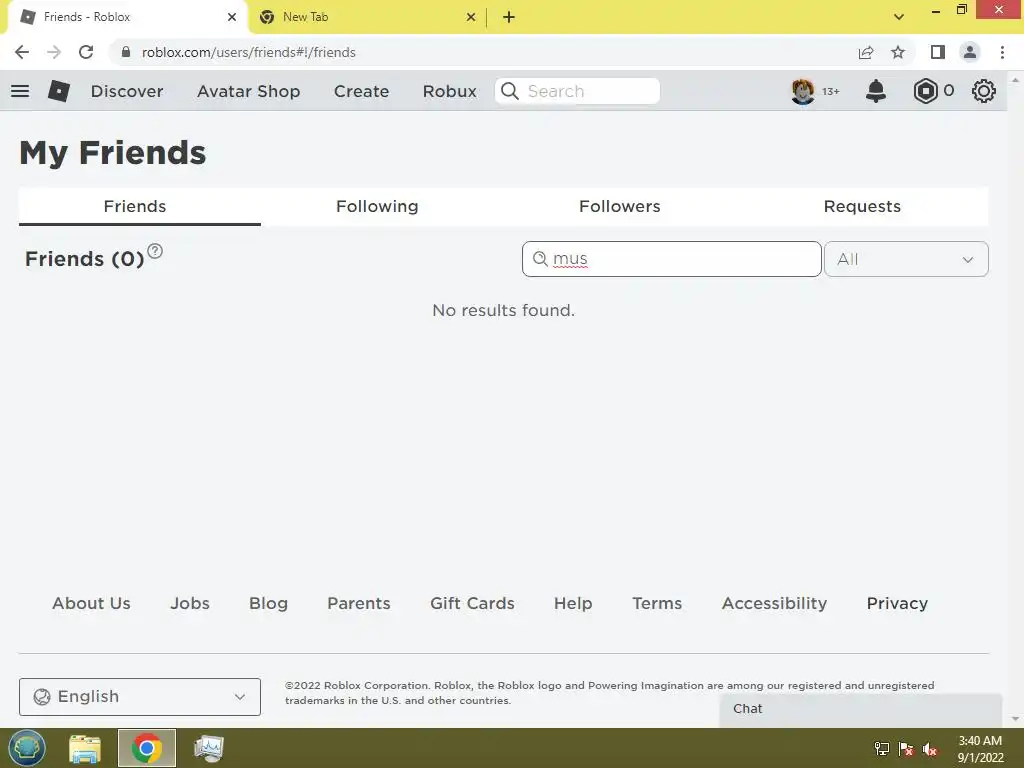Viewport: 1024px width, 768px height.
Task: Click the friends search field containing mus
Action: (672, 259)
